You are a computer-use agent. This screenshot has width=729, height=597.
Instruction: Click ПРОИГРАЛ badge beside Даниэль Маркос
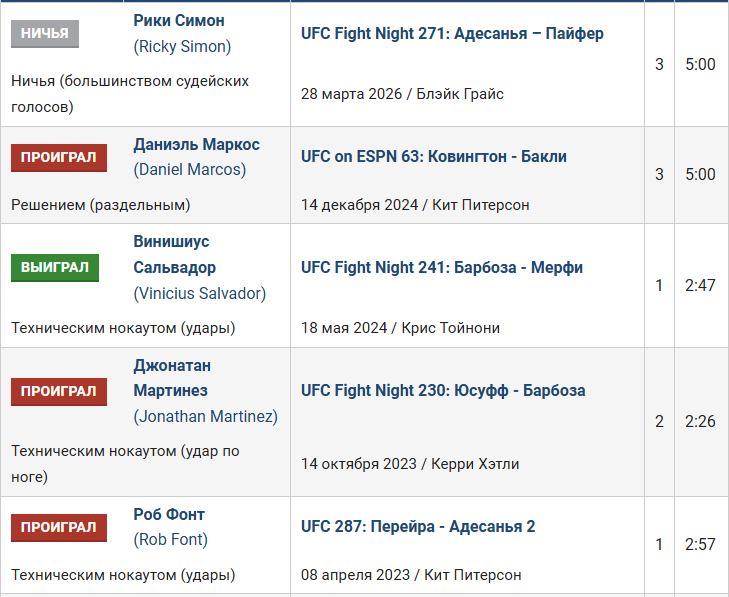click(59, 158)
